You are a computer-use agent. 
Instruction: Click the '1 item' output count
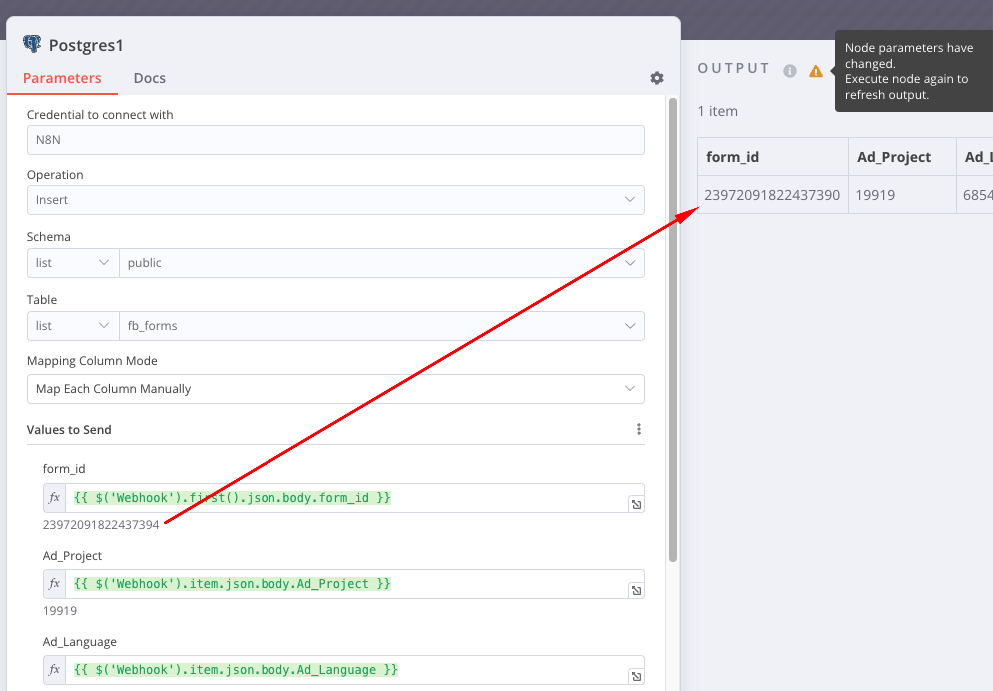click(718, 111)
